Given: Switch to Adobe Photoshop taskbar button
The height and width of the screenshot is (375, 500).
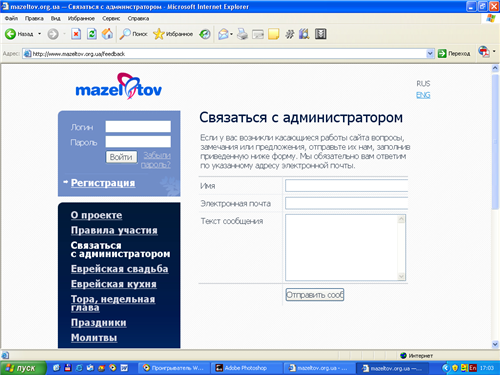Looking at the screenshot, I should click(x=247, y=368).
